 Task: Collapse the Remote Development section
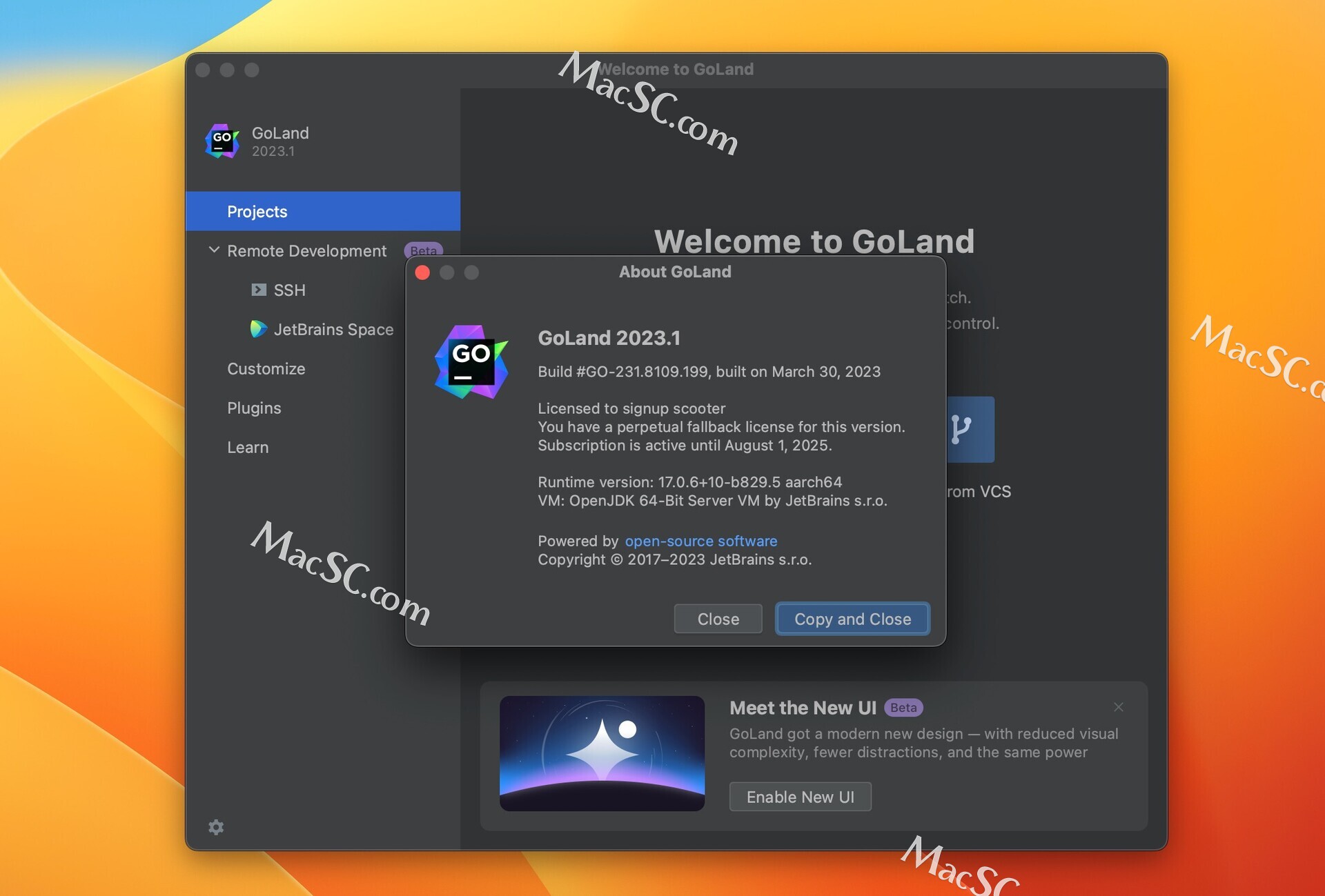click(214, 250)
